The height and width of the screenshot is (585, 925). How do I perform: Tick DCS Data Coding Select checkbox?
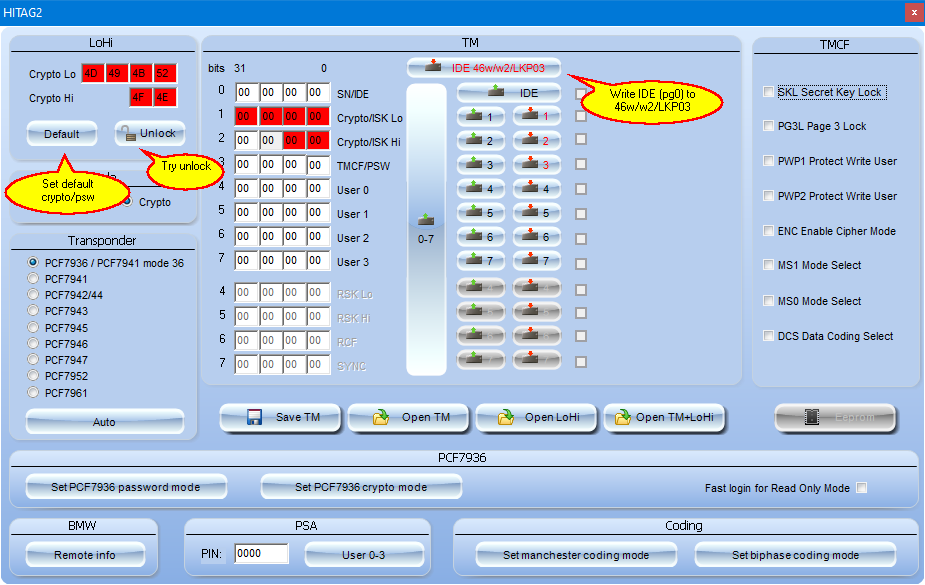coord(768,336)
